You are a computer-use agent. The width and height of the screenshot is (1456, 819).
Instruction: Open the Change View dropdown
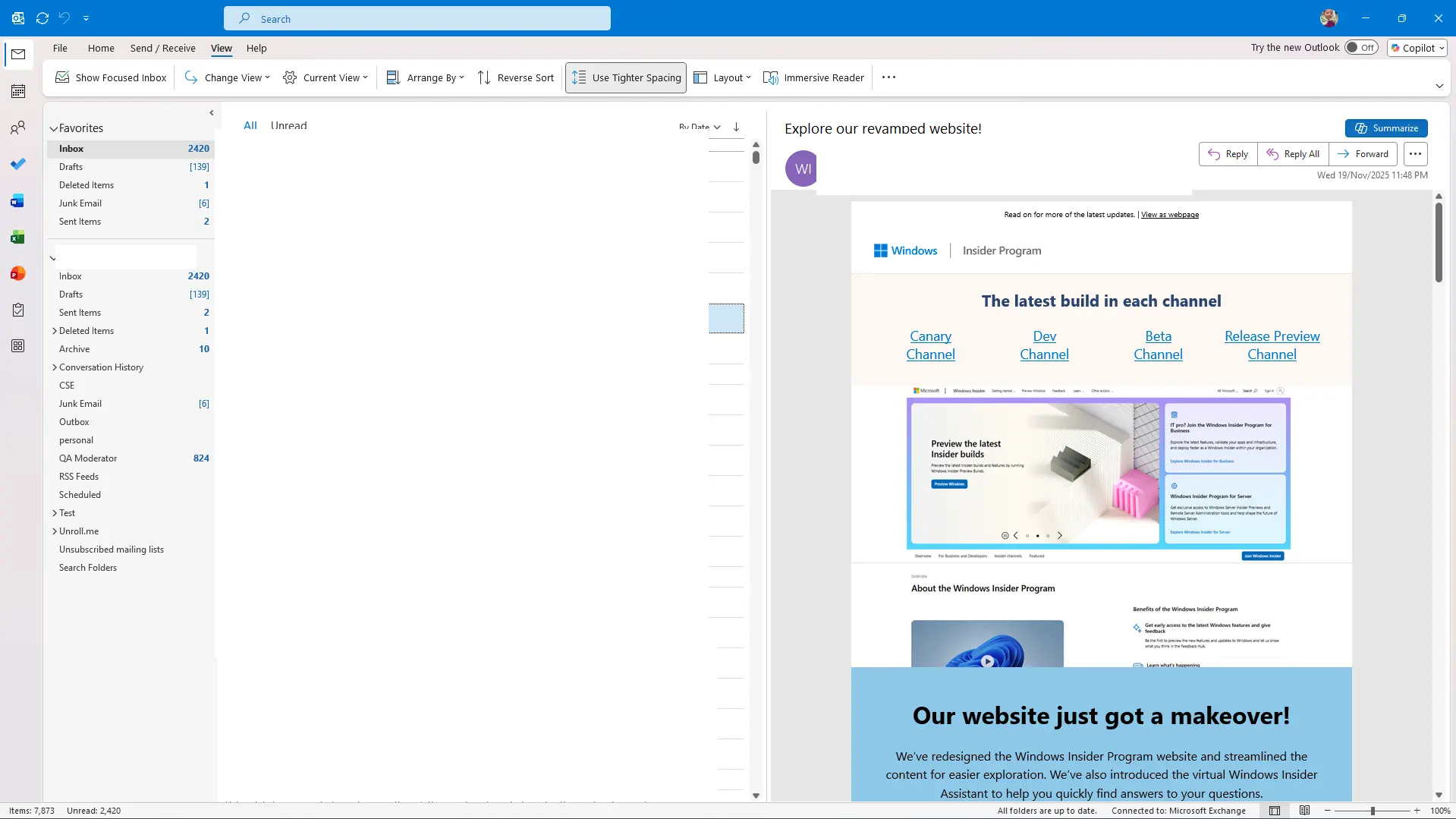point(227,77)
